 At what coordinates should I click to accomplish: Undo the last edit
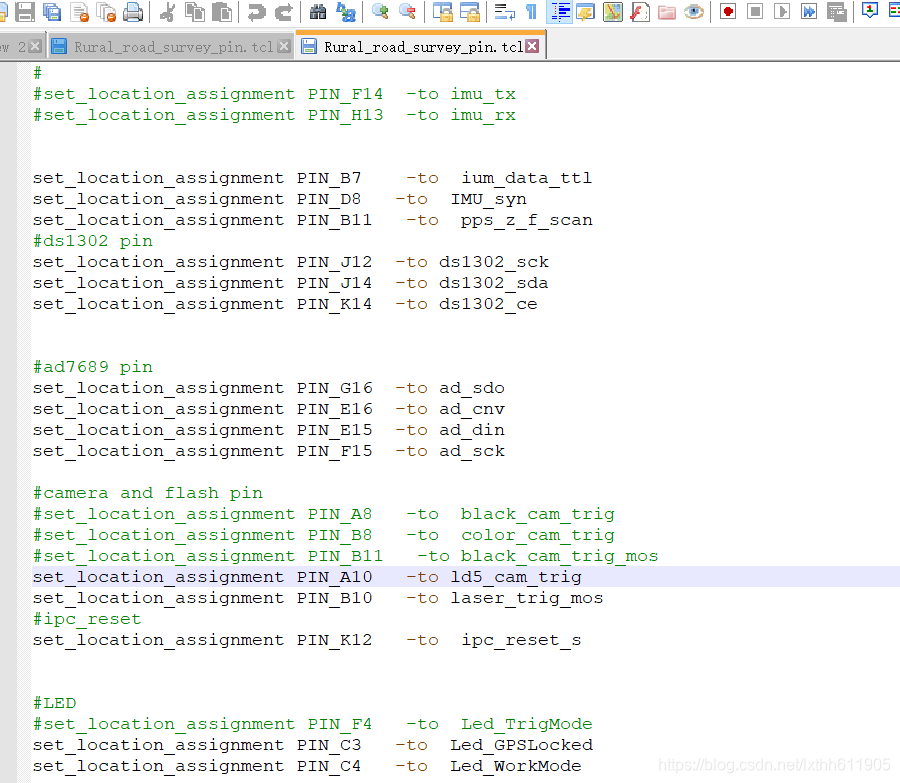(x=256, y=11)
